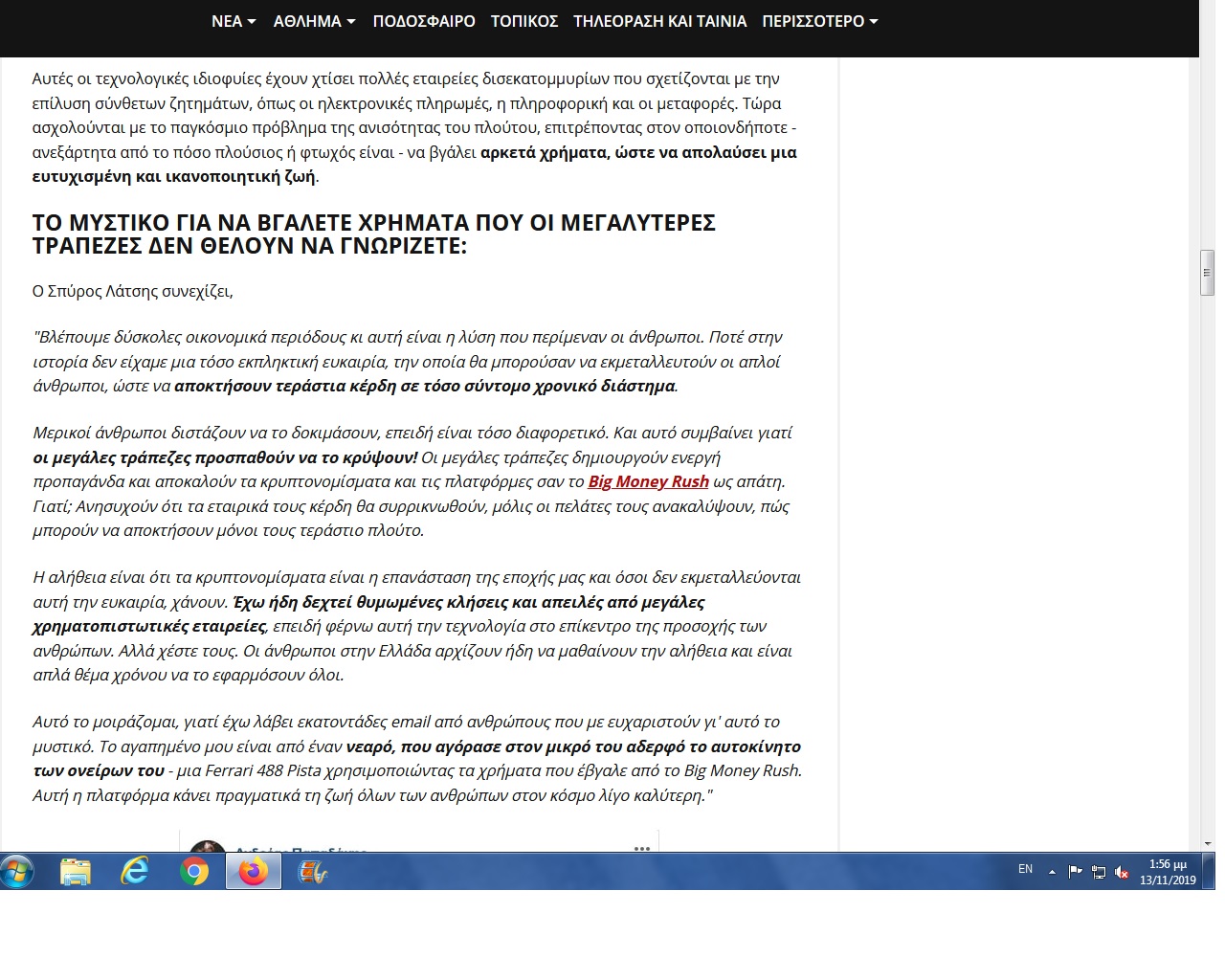Expand the ΠΕΡΙΣΣΟΤΕΡΟ dropdown menu
The width and height of the screenshot is (1225, 980).
point(820,21)
